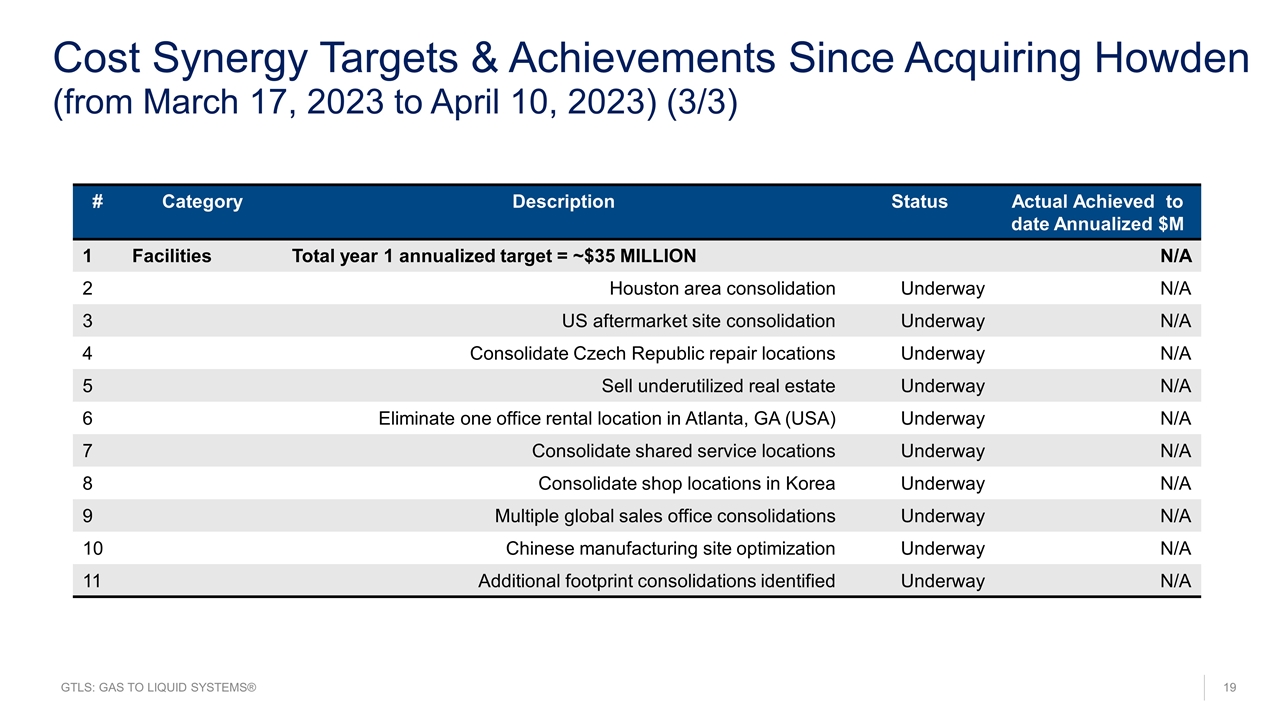Select the 'Category' column header

click(202, 202)
